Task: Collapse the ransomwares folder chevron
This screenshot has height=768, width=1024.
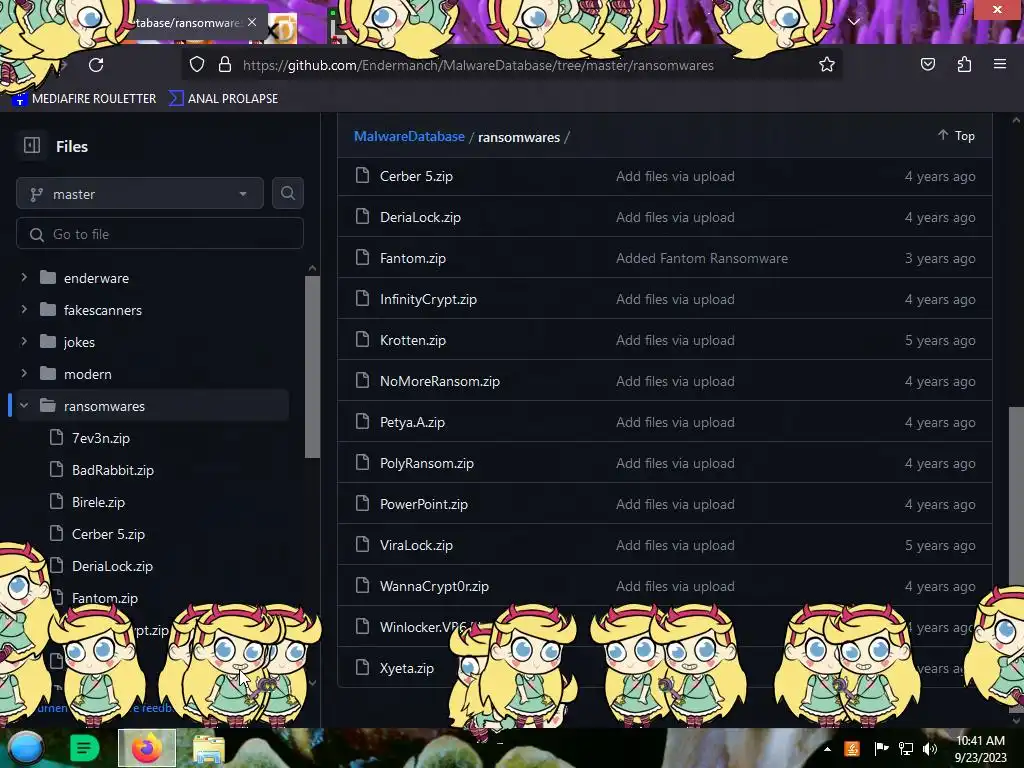Action: (x=24, y=405)
